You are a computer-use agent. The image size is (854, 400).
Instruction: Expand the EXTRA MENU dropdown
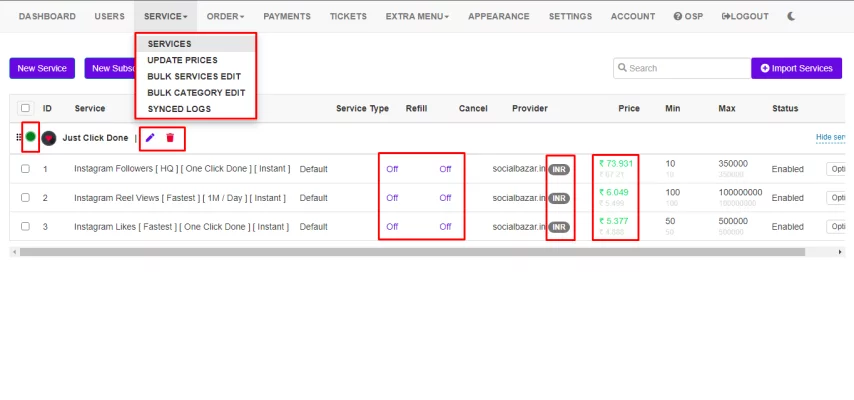(417, 16)
